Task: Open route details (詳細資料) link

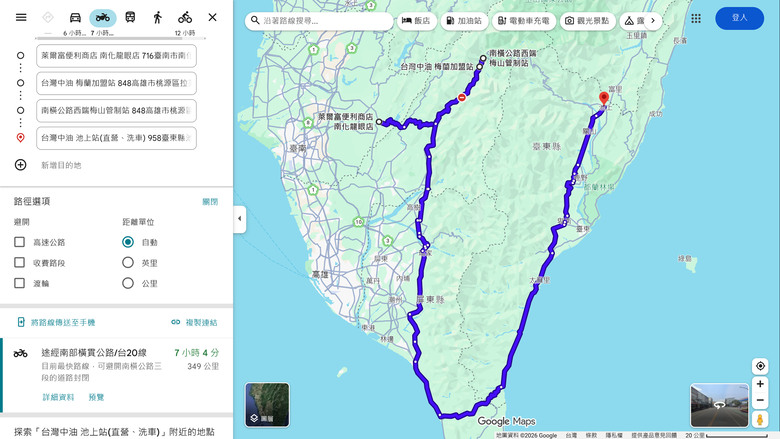Action: point(58,397)
